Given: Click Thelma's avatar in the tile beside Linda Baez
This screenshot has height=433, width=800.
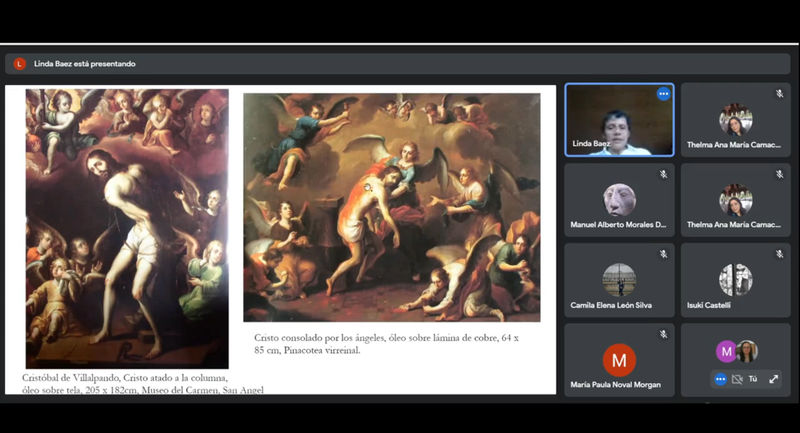Looking at the screenshot, I should (x=735, y=120).
